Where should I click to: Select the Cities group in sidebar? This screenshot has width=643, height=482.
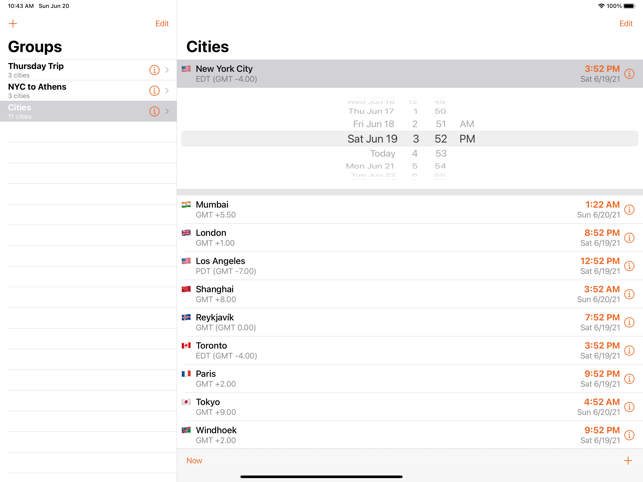pyautogui.click(x=70, y=111)
